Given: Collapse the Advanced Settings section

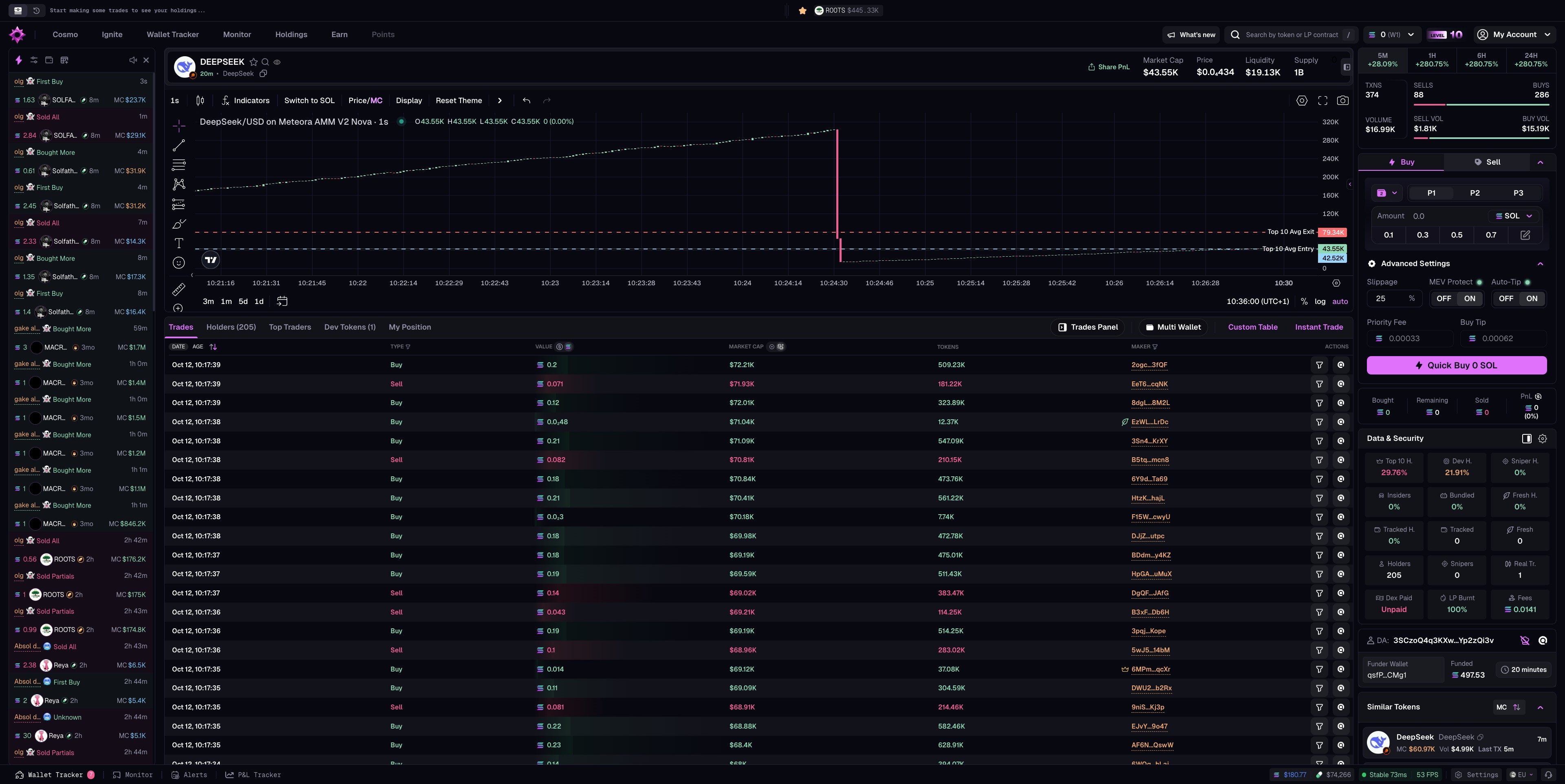Looking at the screenshot, I should (1540, 264).
